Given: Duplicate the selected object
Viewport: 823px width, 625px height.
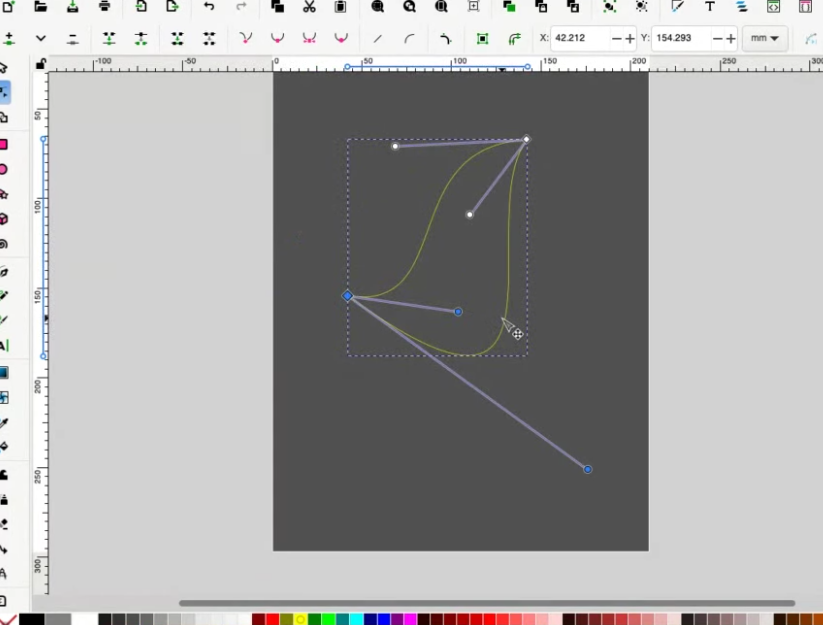Looking at the screenshot, I should coord(509,6).
